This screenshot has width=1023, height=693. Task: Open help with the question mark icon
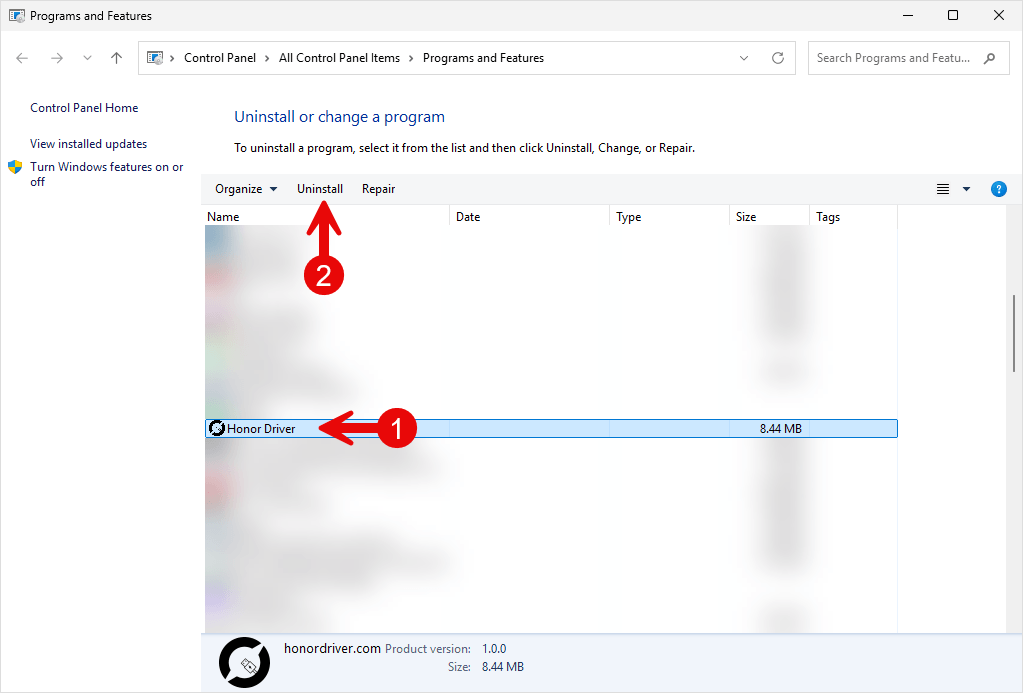coord(998,189)
